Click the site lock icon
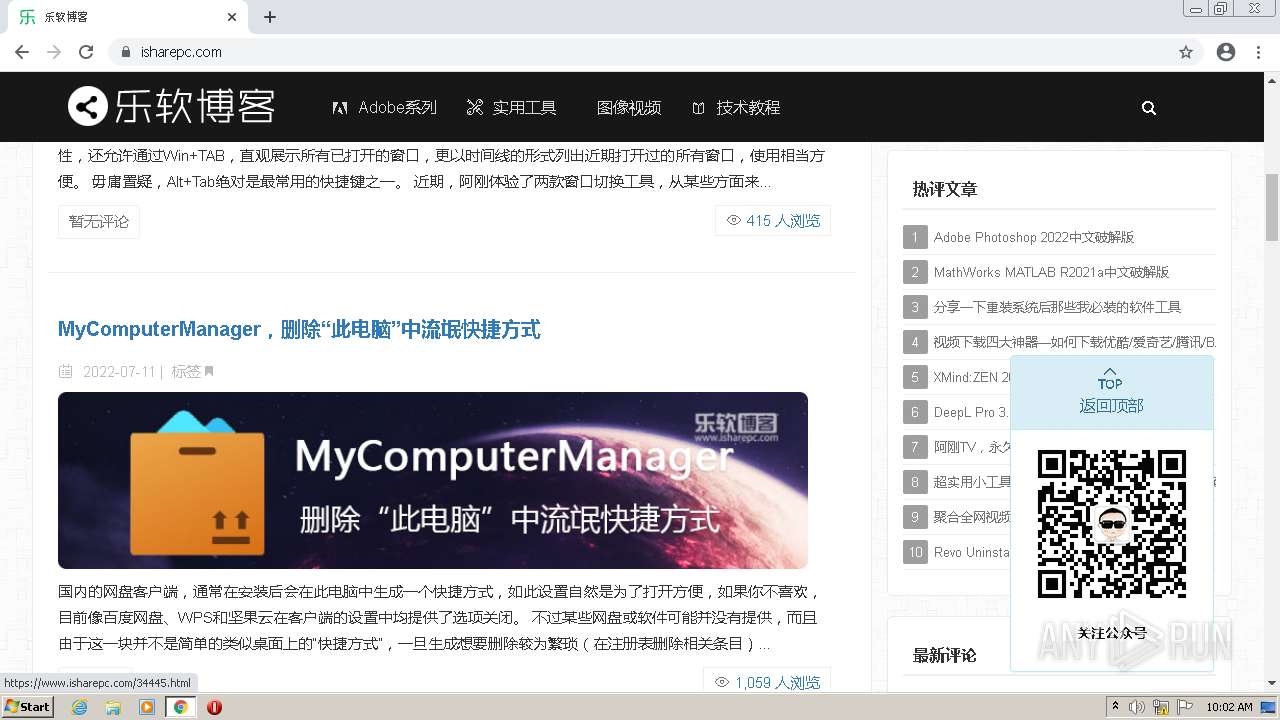The width and height of the screenshot is (1280, 720). (125, 52)
